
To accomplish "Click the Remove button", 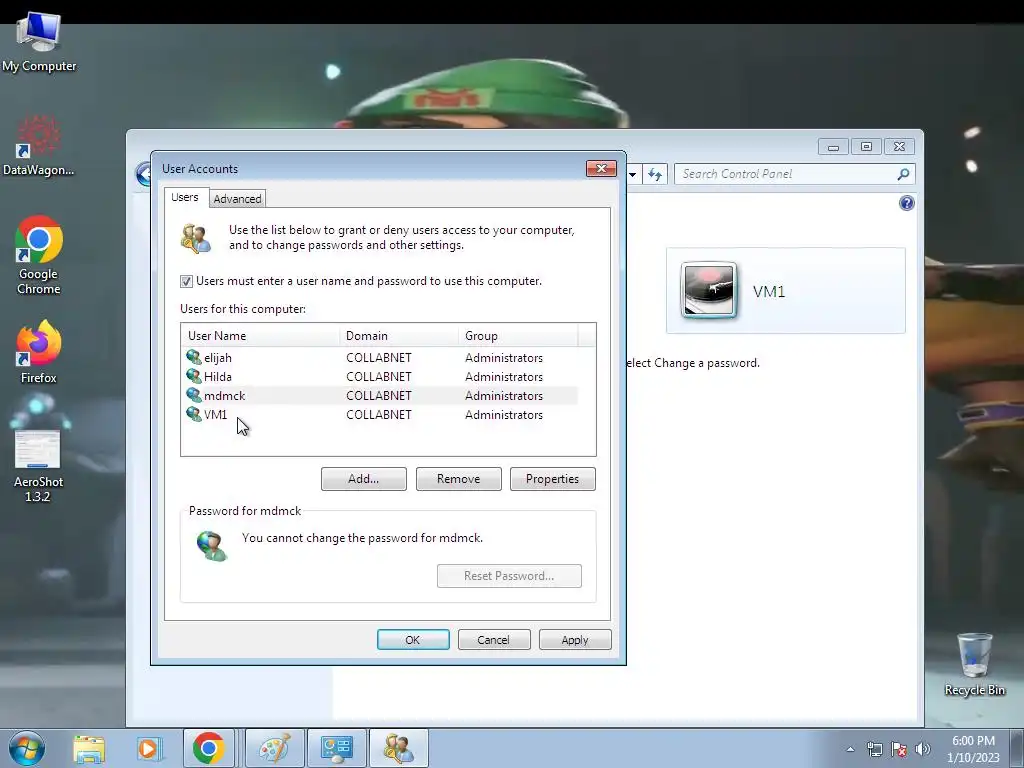I will 458,479.
